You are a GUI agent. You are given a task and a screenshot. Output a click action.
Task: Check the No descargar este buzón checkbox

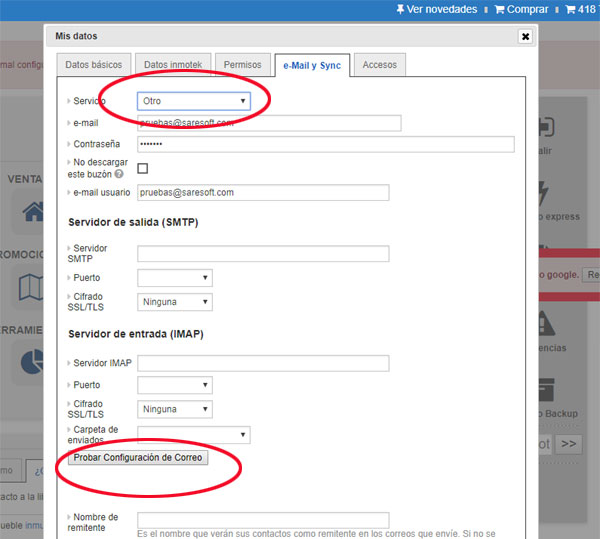(x=143, y=168)
